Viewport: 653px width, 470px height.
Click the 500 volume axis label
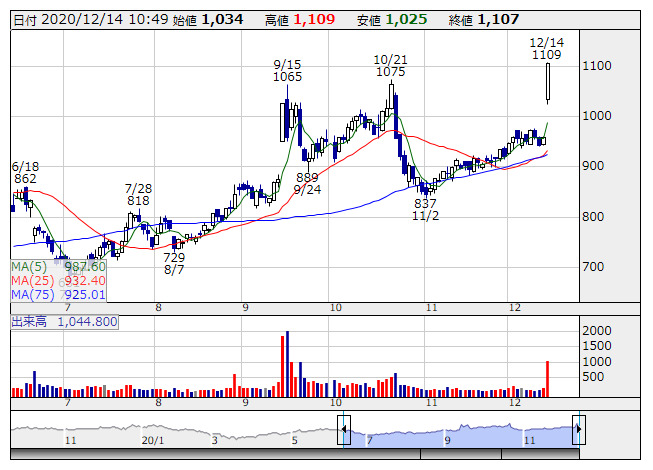click(x=593, y=377)
